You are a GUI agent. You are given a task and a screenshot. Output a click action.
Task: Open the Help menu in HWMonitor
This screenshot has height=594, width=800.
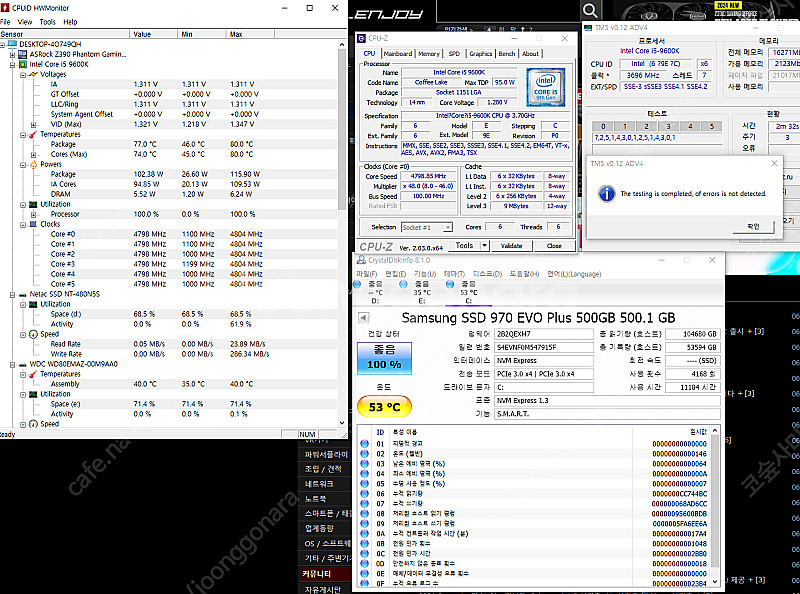pos(70,22)
